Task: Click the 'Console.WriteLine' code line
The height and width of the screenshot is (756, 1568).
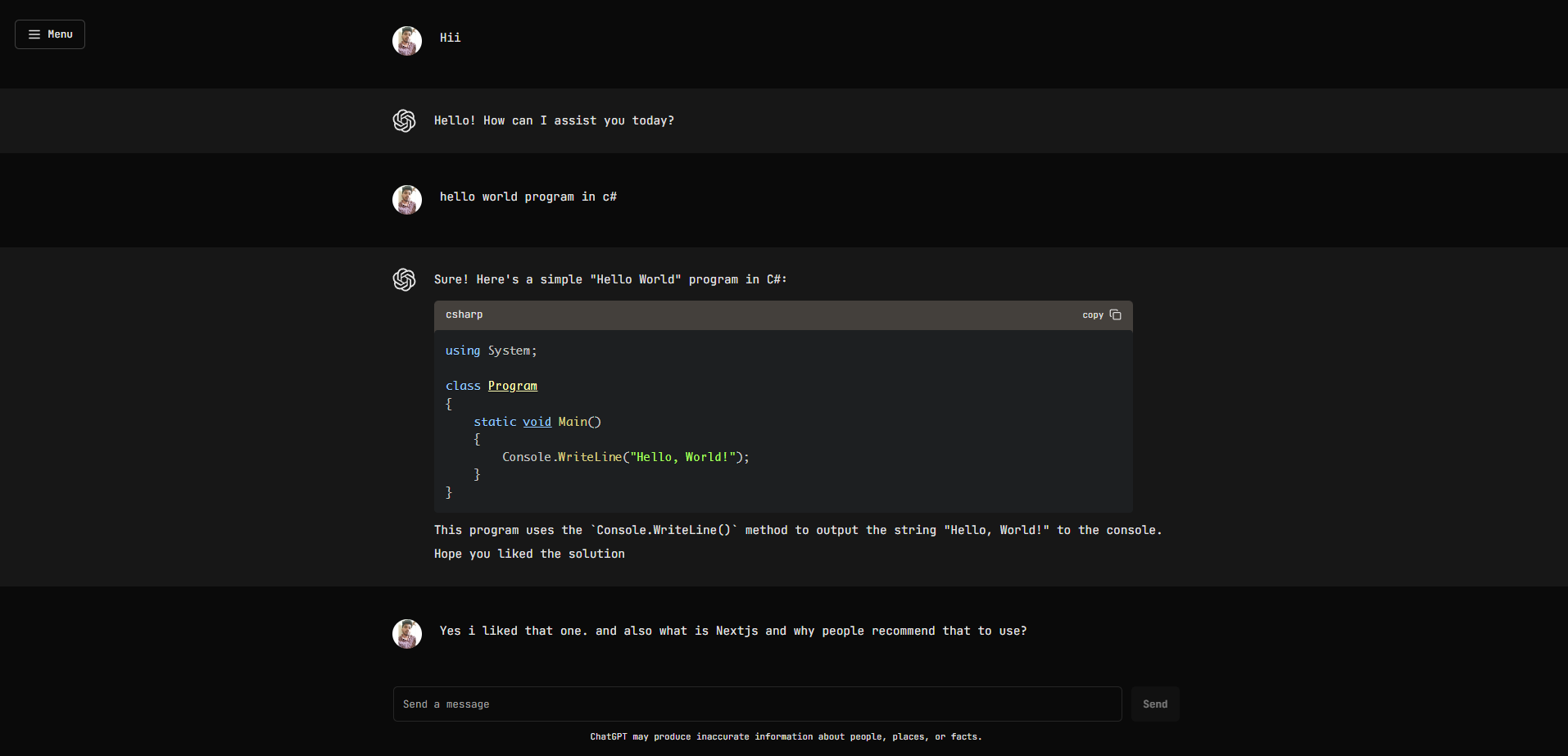Action: (x=626, y=457)
